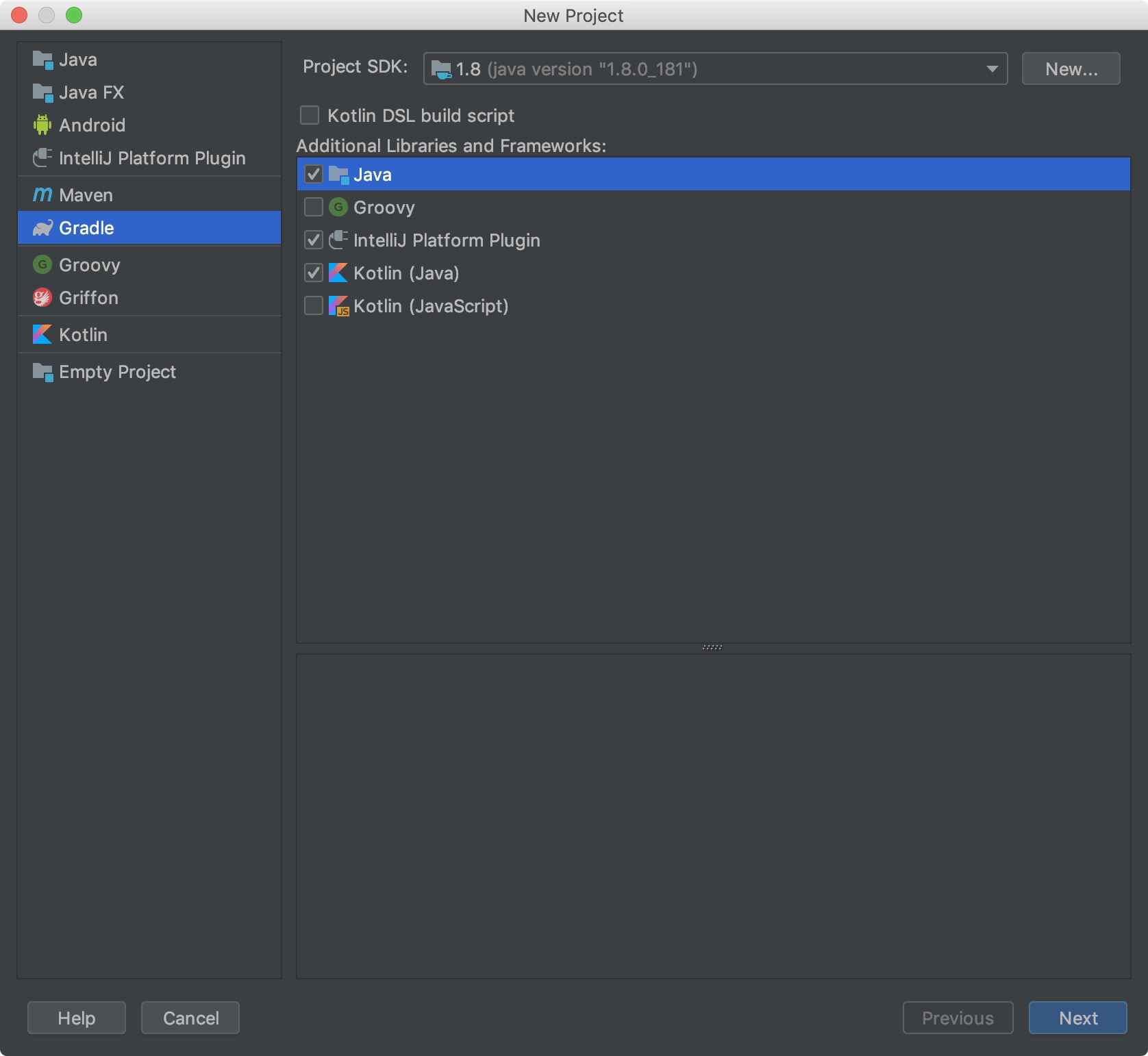Viewport: 1148px width, 1056px height.
Task: Click the Kotlin (JavaScript) framework icon
Action: (338, 306)
